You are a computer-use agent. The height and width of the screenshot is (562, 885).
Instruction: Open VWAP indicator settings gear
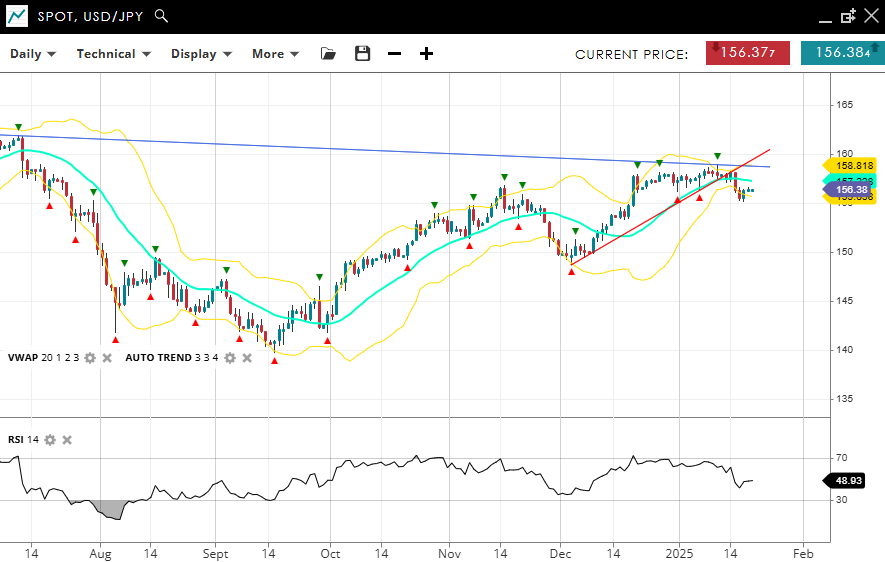tap(90, 358)
